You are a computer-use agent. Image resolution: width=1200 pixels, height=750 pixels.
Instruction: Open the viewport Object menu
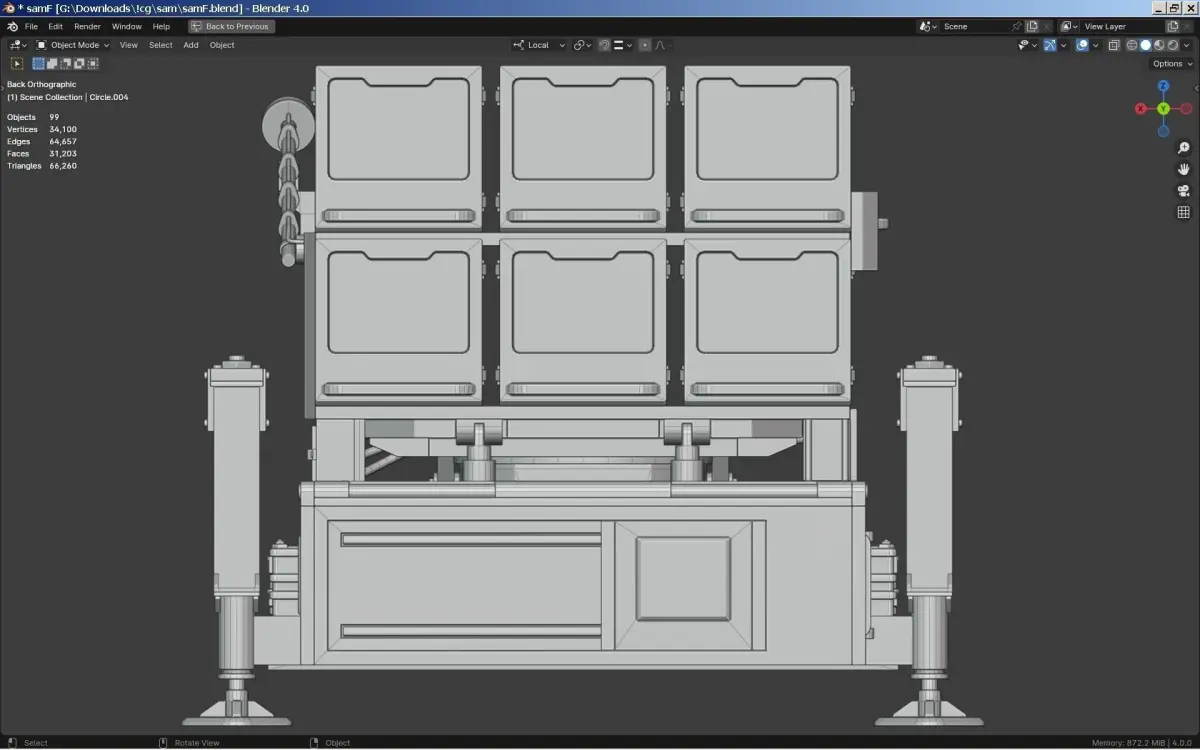(x=222, y=45)
